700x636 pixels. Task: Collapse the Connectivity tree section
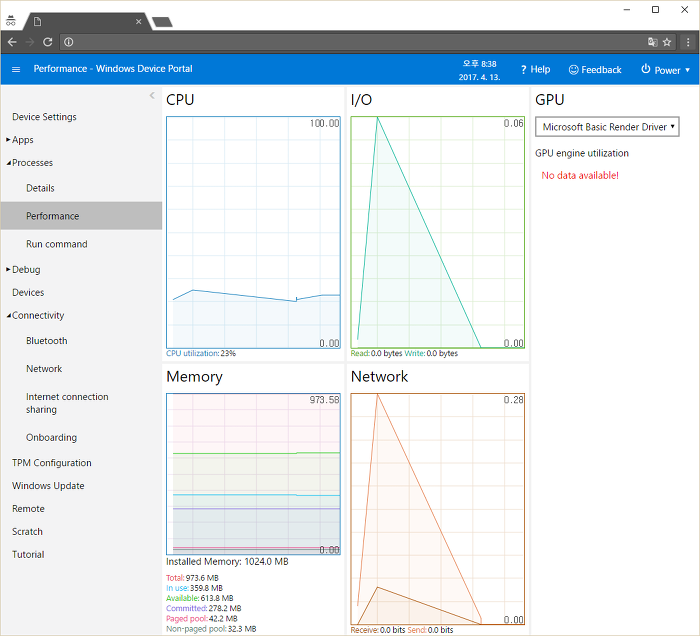click(8, 316)
